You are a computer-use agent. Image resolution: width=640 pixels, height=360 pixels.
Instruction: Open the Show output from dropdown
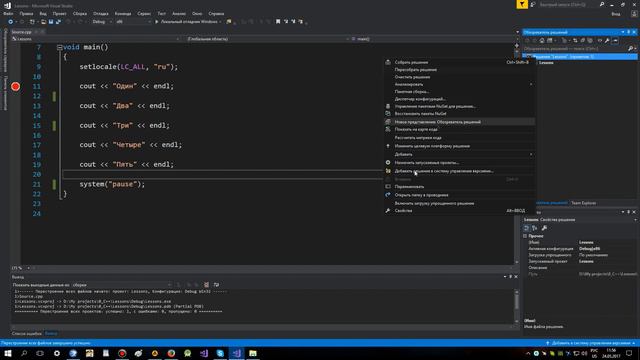pyautogui.click(x=122, y=285)
